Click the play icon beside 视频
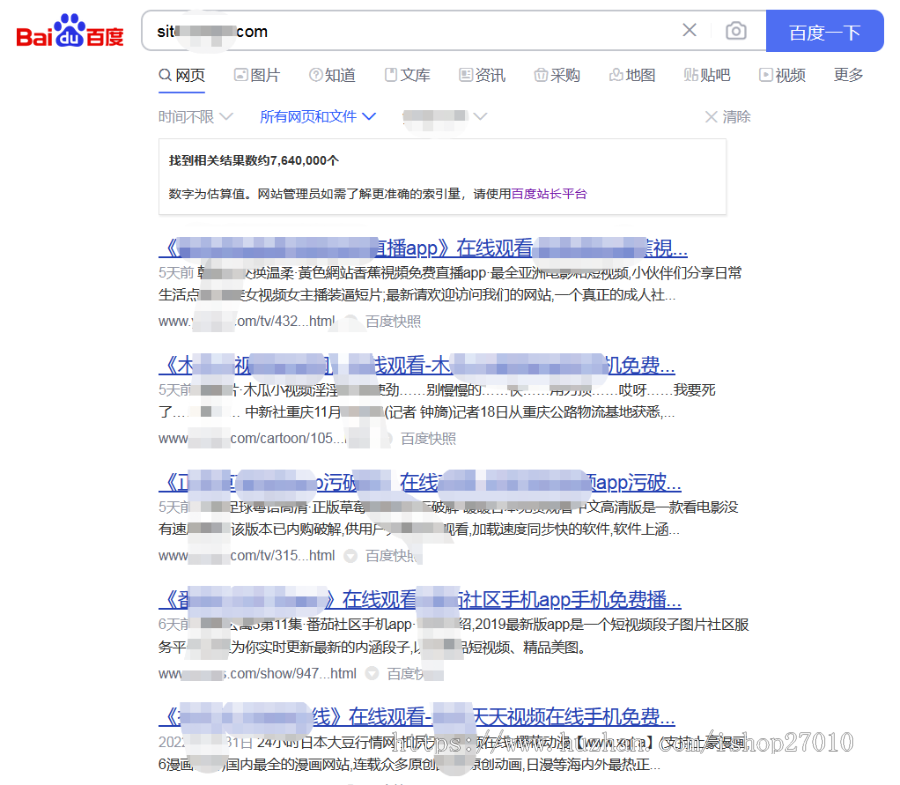900x785 pixels. point(766,75)
